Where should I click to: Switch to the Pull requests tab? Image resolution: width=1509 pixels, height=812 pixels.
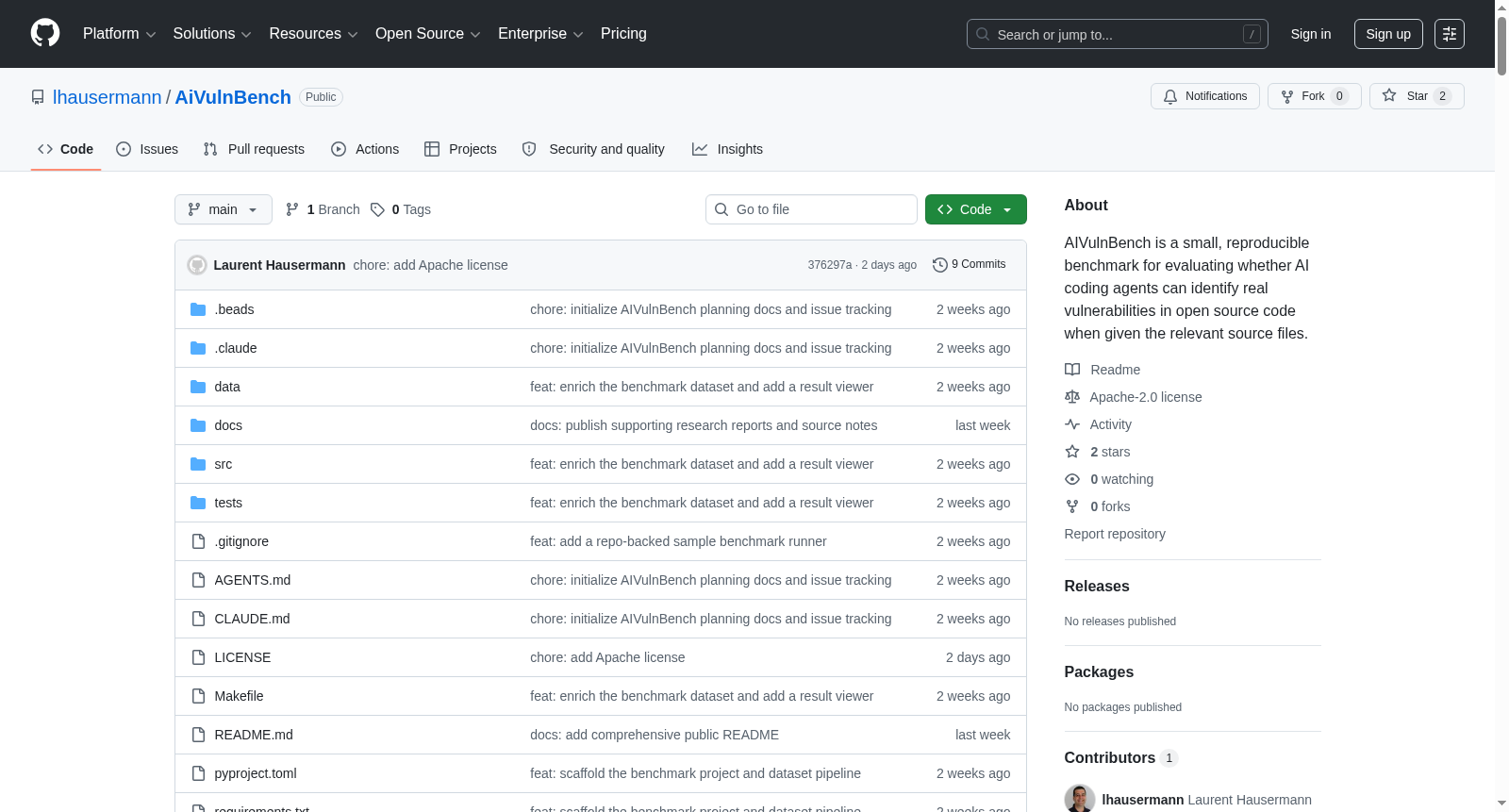254,149
